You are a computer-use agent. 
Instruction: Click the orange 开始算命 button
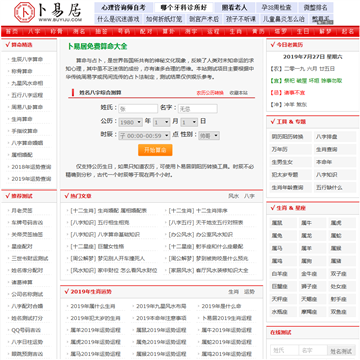[155, 150]
